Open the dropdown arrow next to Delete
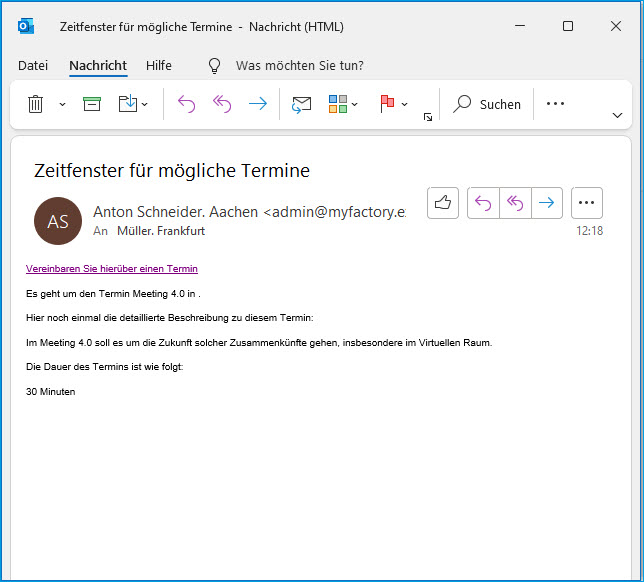The width and height of the screenshot is (644, 582). pos(62,104)
